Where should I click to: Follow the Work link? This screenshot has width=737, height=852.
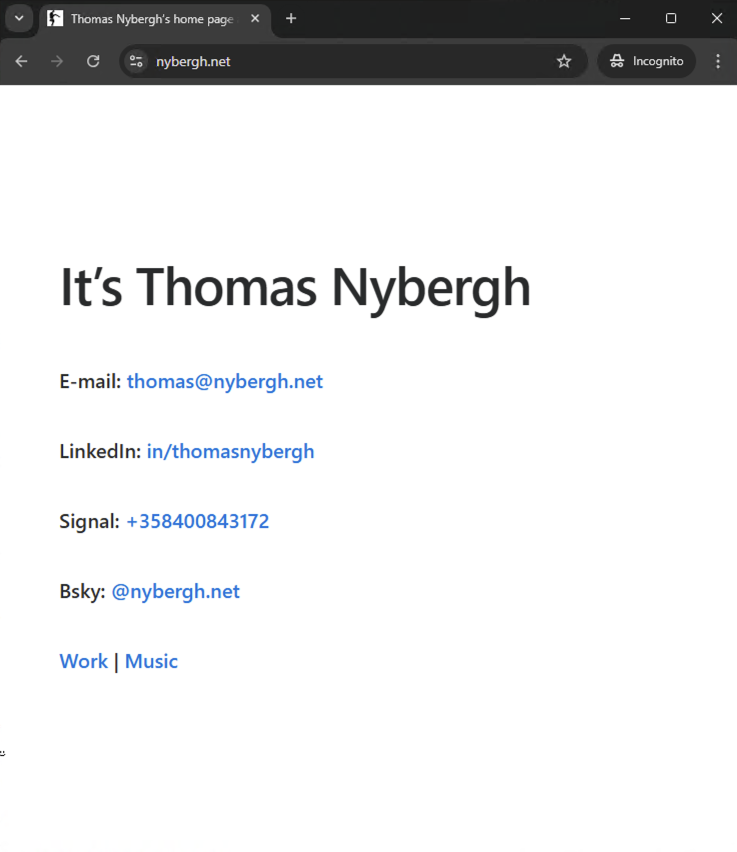click(x=83, y=661)
